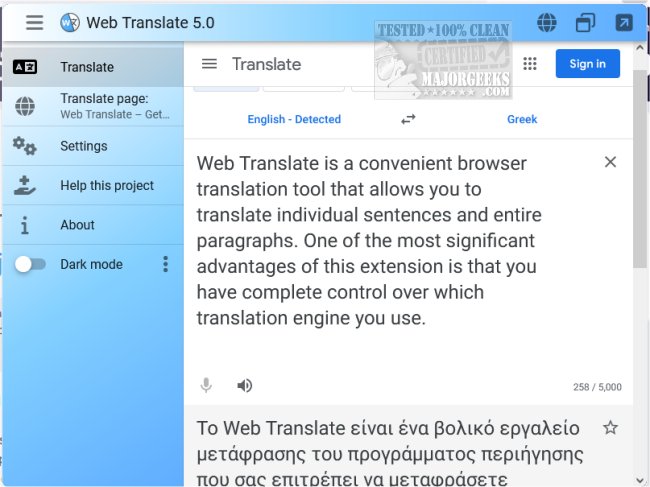Click the scrollbar up arrow

(640, 48)
